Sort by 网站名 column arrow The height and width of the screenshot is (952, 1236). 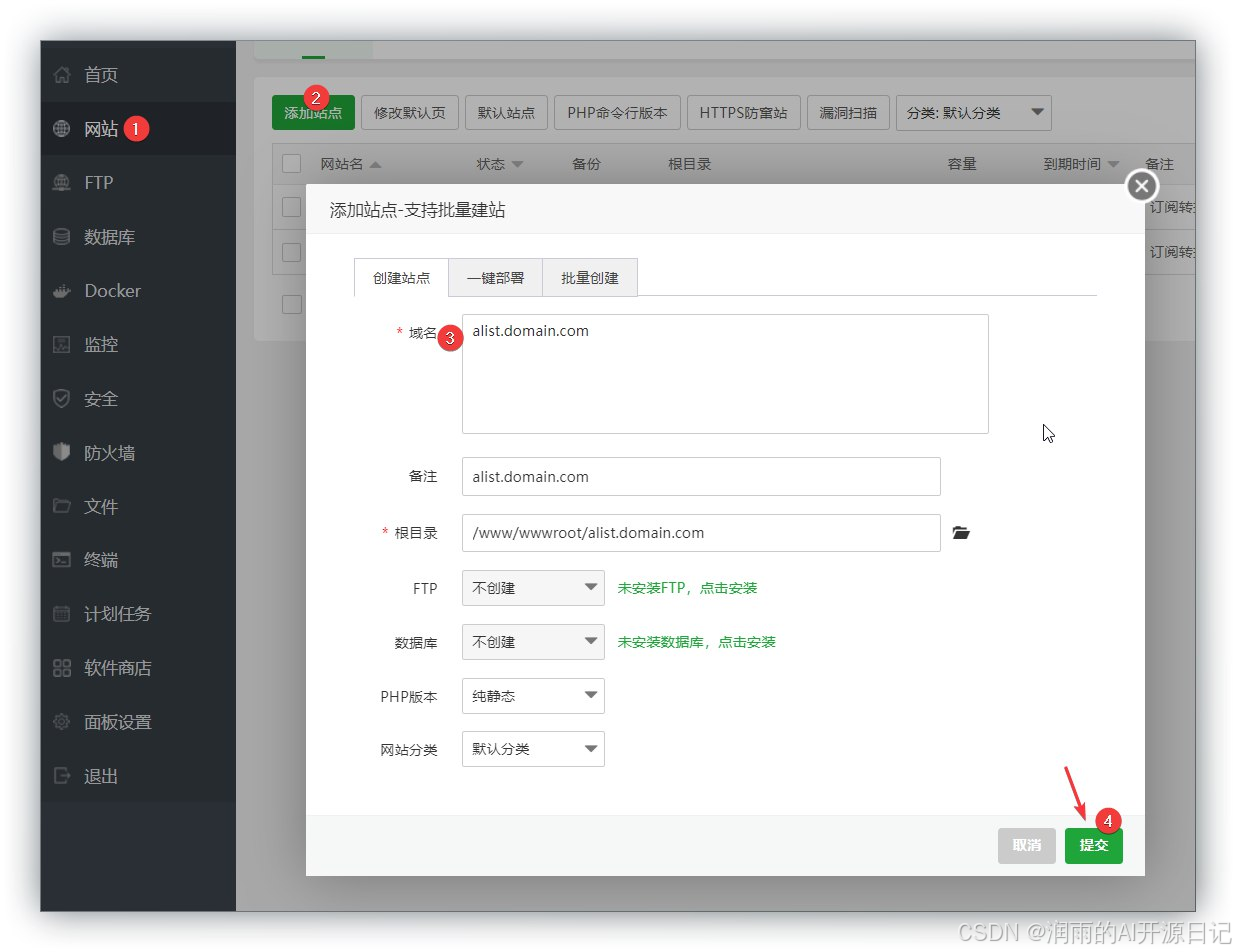click(x=376, y=164)
